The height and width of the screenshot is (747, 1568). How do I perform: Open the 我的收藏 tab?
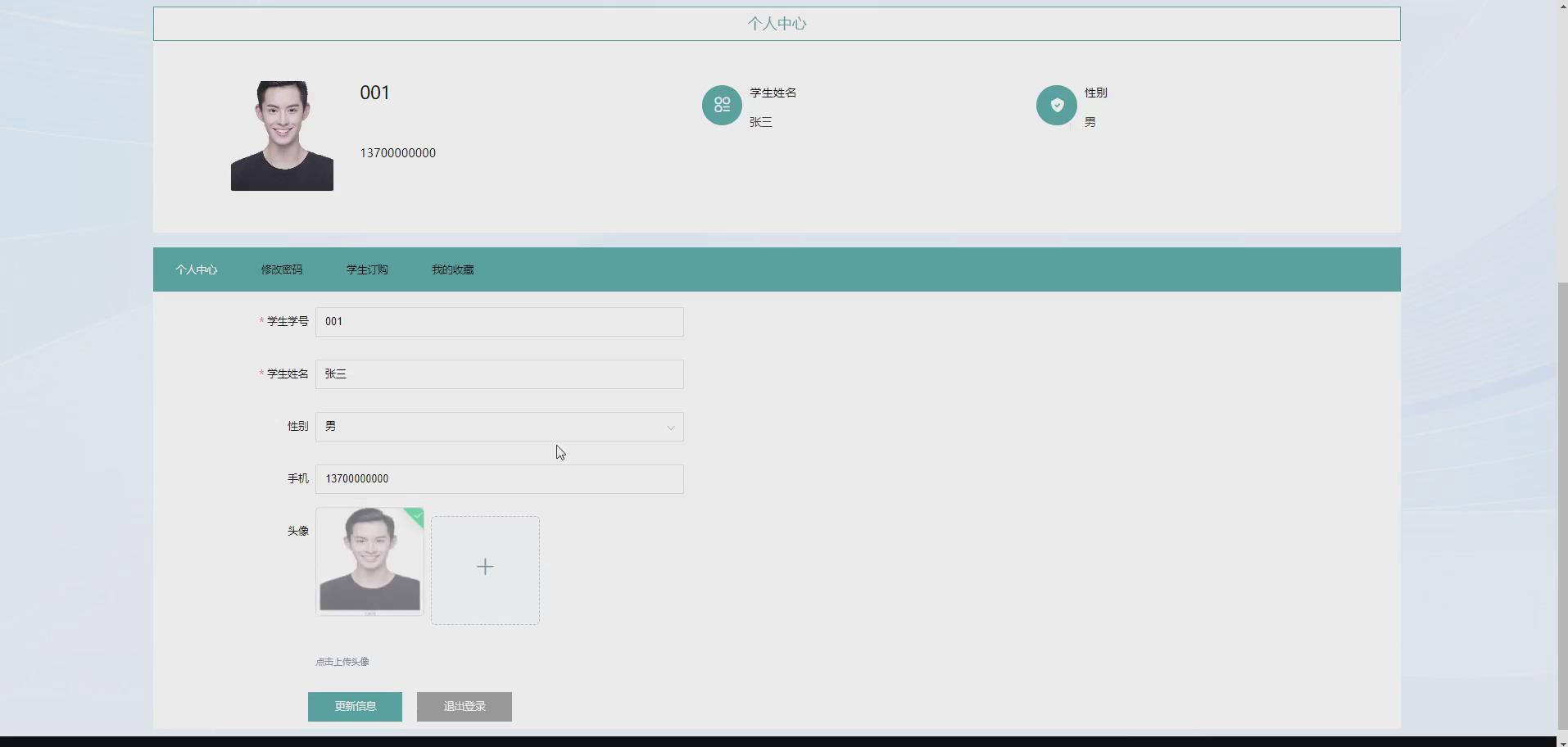point(453,269)
